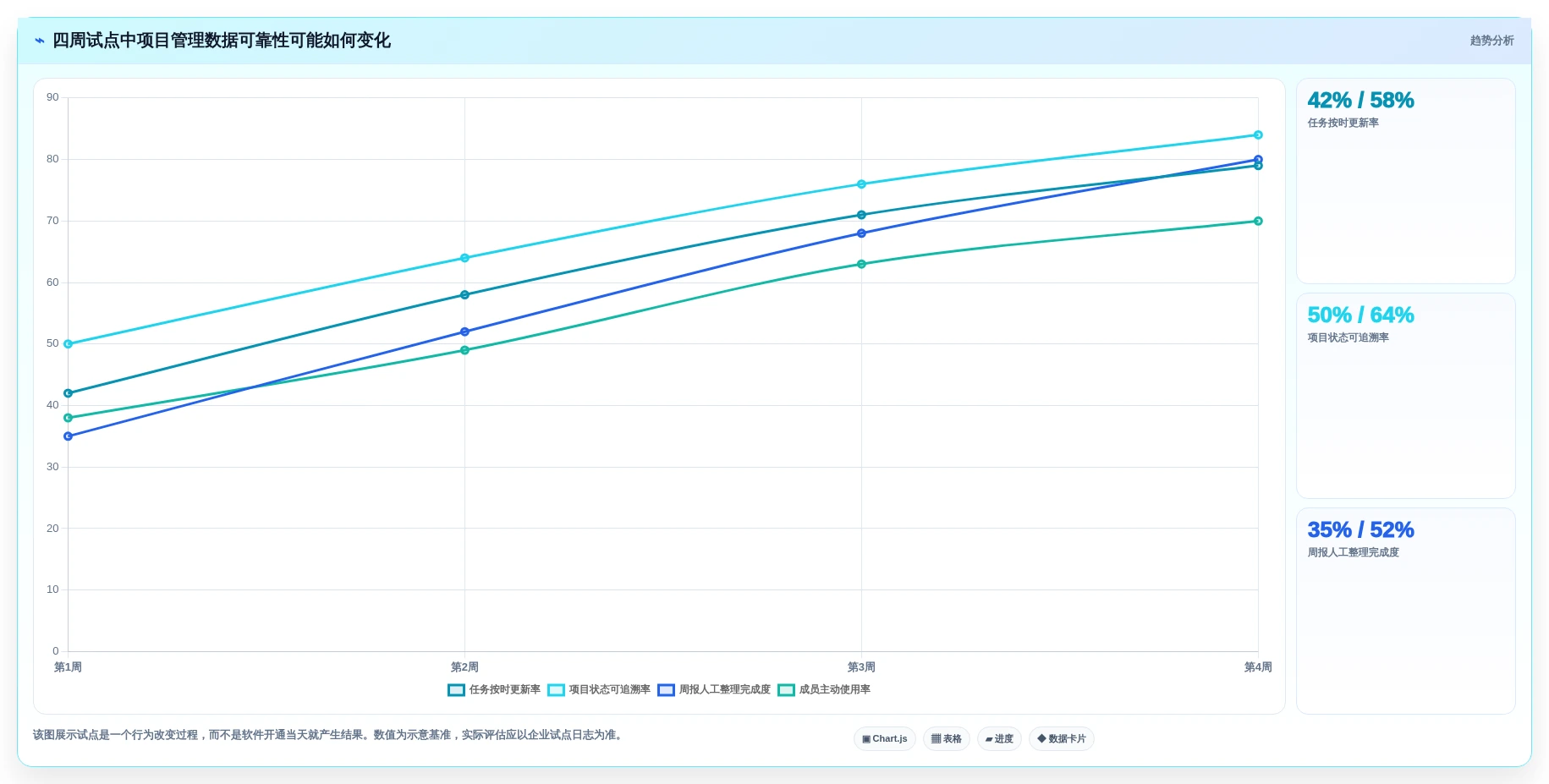This screenshot has height=784, width=1549.
Task: Select the 50% / 64% stat card
Action: (1405, 396)
